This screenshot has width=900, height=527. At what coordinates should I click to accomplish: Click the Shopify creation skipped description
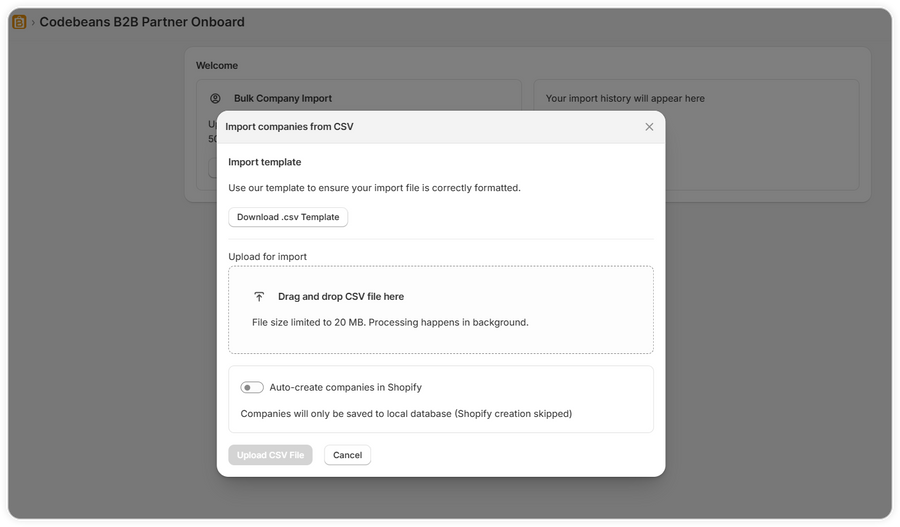[x=406, y=414]
